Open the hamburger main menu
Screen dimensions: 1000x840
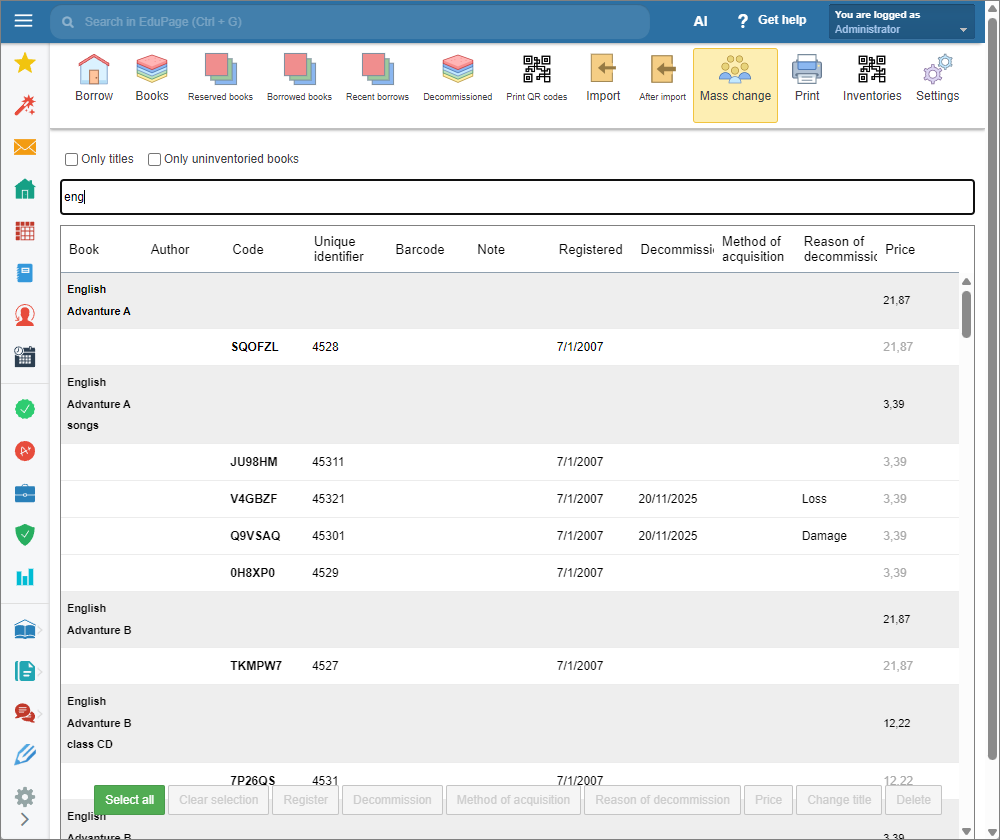tap(24, 21)
